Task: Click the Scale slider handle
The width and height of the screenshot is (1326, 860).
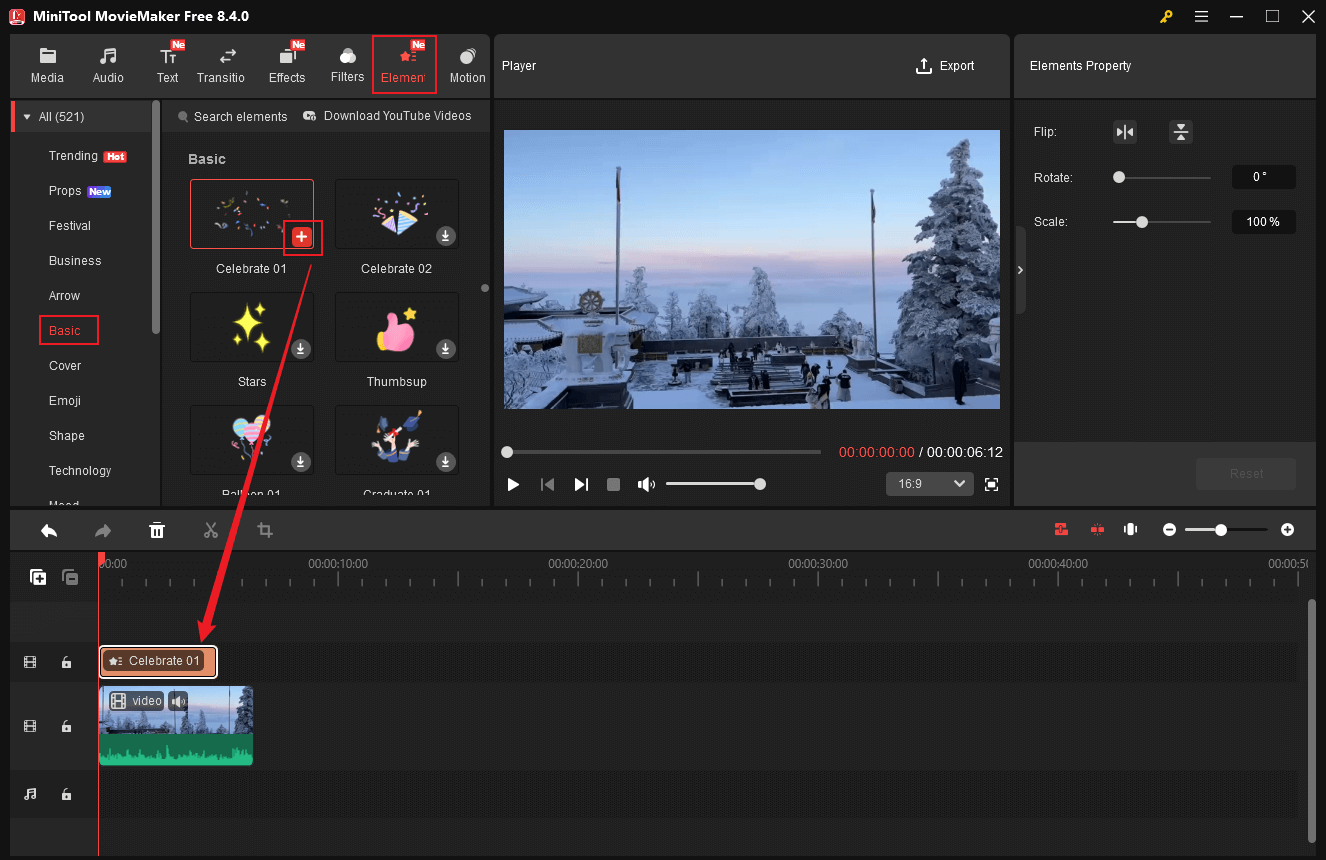Action: coord(1141,222)
